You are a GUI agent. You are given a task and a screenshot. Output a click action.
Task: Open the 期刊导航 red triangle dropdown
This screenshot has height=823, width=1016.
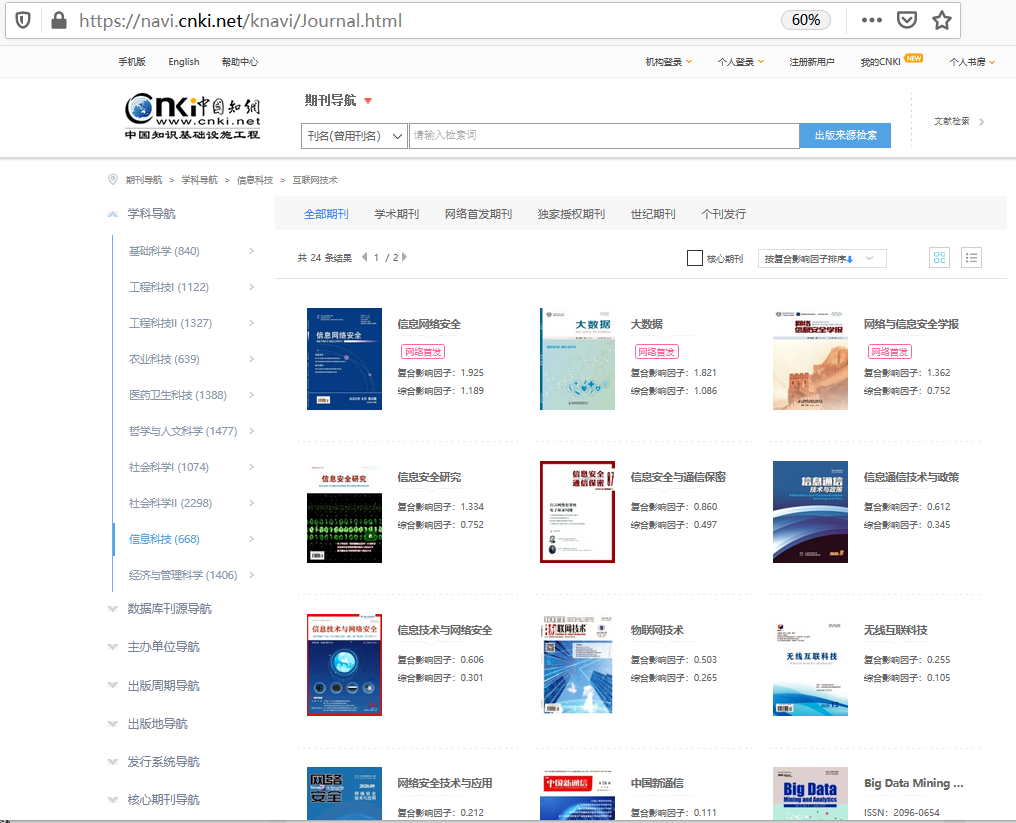(368, 101)
